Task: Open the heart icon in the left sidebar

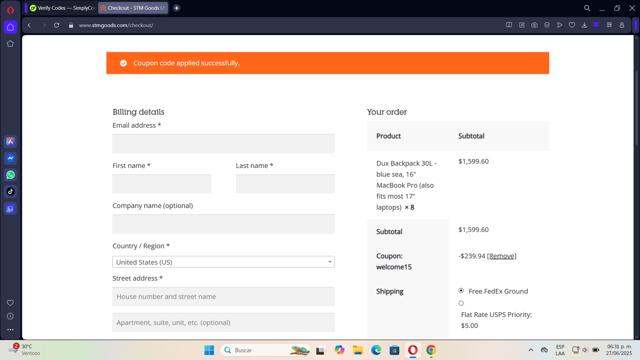Action: (x=10, y=303)
